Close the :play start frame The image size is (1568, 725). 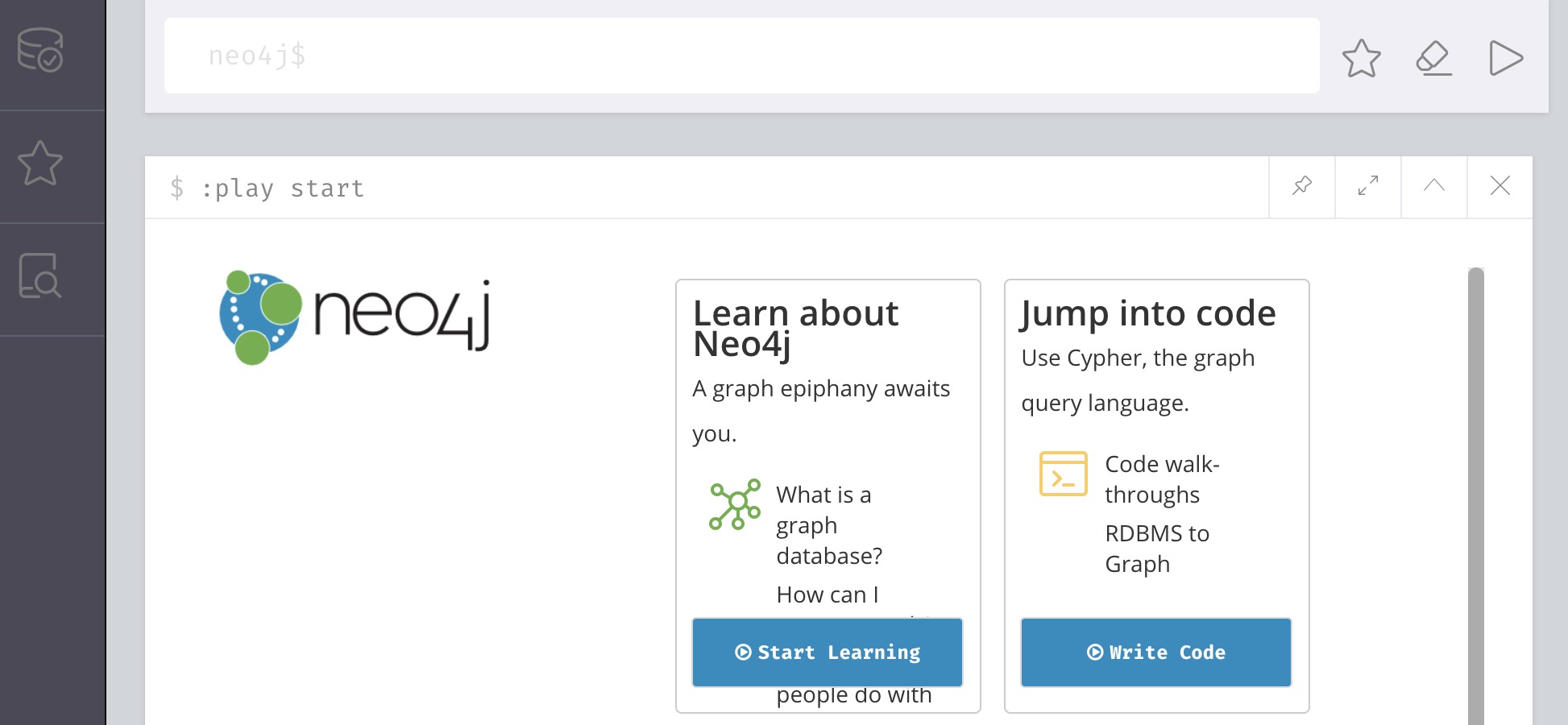point(1500,186)
